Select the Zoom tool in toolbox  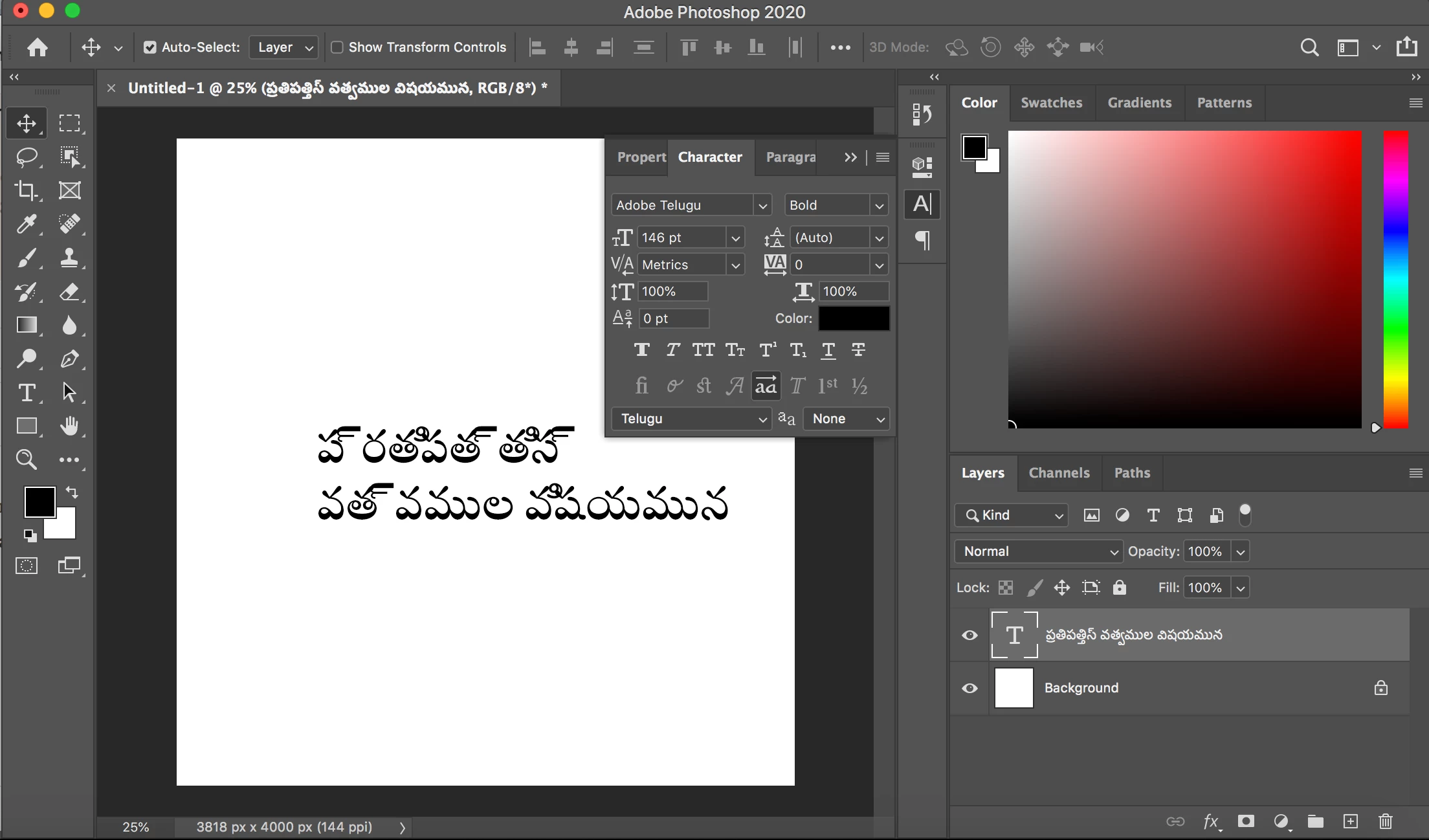pos(27,459)
